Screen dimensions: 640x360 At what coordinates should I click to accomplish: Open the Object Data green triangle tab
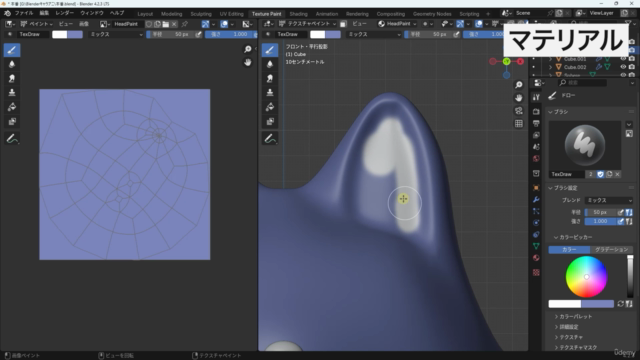536,246
